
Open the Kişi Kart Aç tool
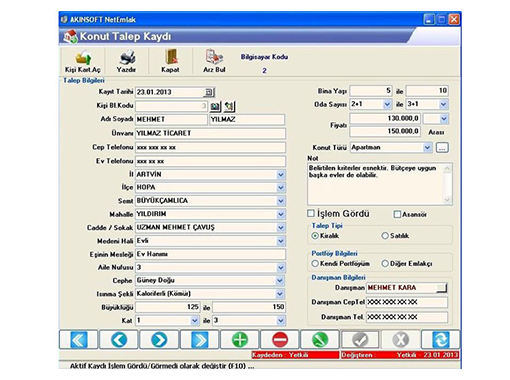(82, 61)
